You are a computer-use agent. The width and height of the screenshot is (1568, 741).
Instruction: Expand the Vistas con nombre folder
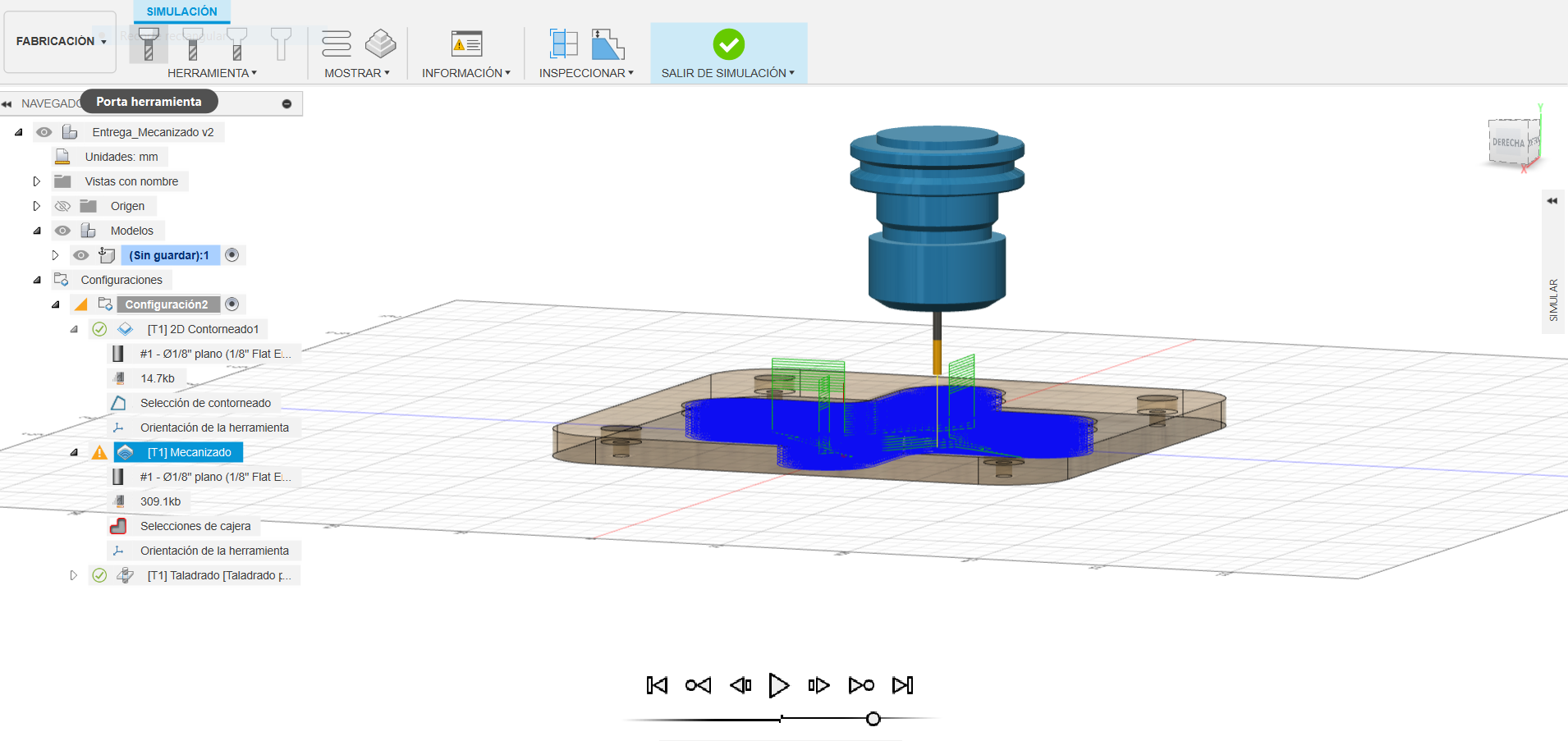click(36, 181)
